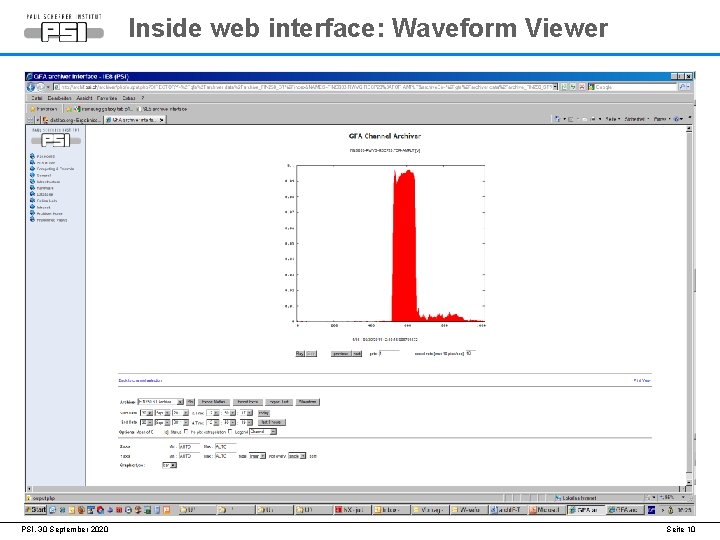
Task: Open the Datei menu
Action: (x=37, y=98)
